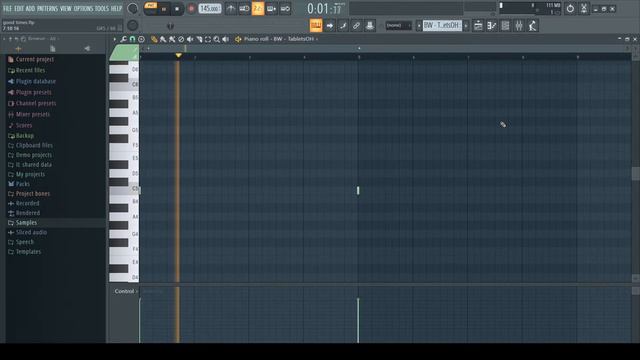Choose the Select marquee tool in piano roll
Viewport: 640px width, 360px height.
click(208, 39)
